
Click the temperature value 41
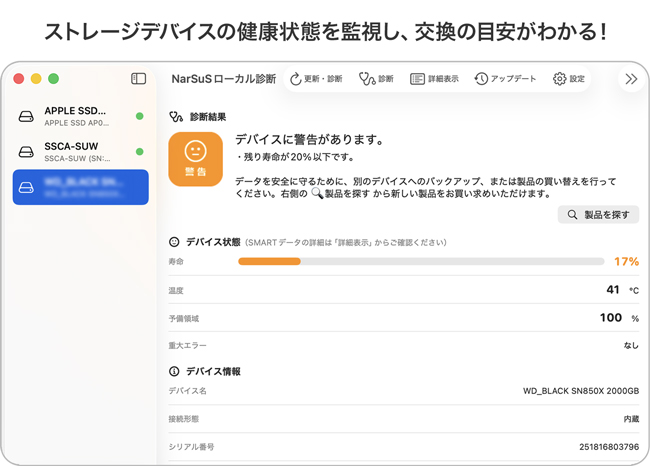point(613,289)
